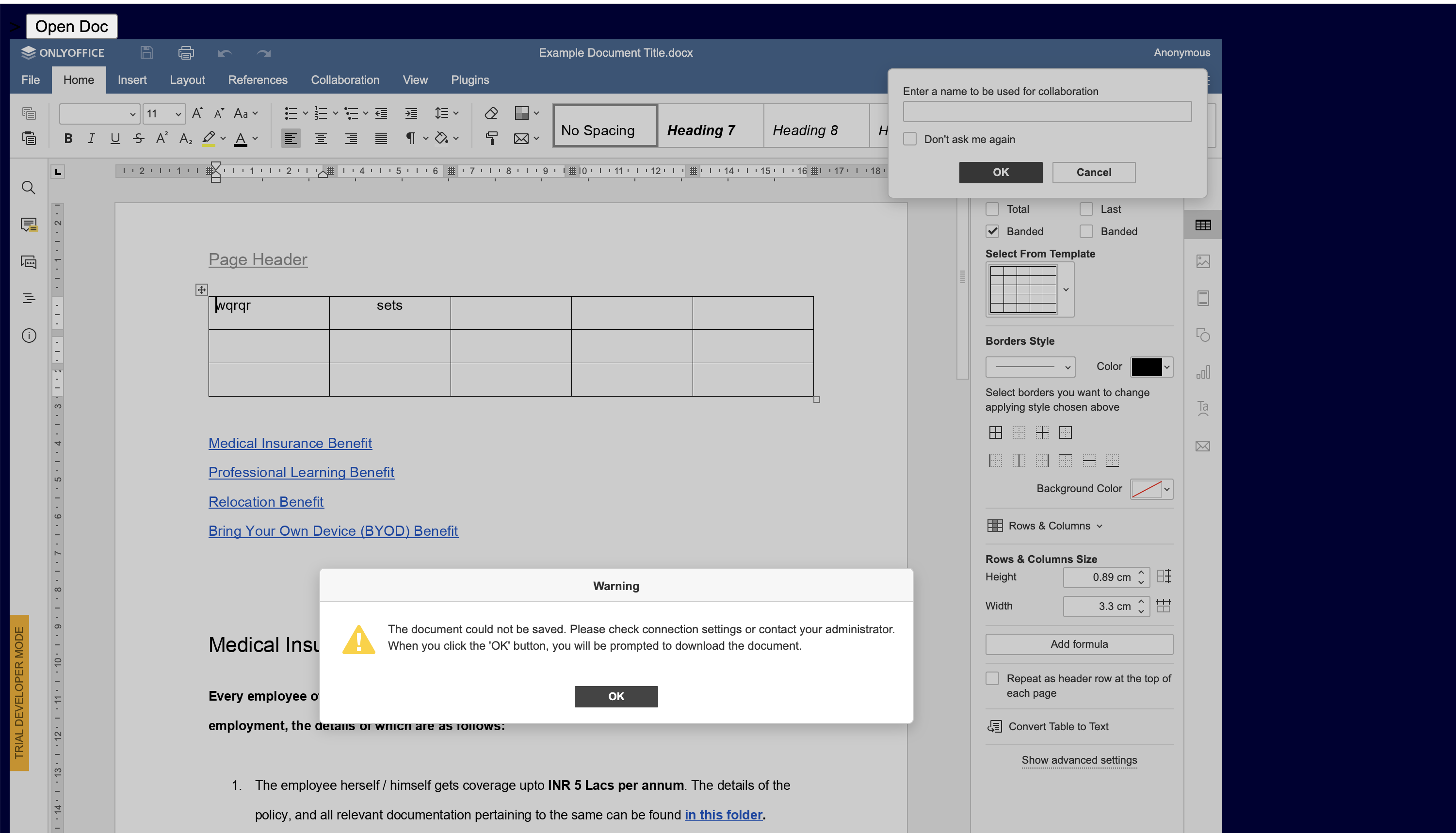
Task: Switch to the Insert tab
Action: [132, 80]
